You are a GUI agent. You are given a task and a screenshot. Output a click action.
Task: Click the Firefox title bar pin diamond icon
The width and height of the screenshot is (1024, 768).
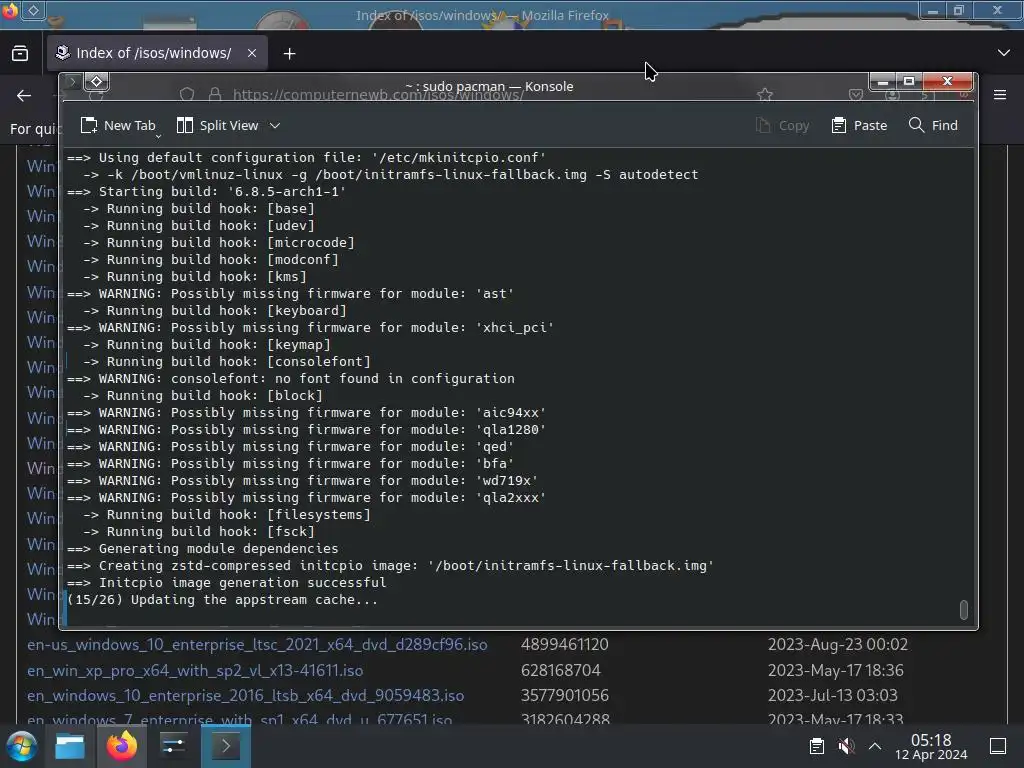tap(33, 10)
